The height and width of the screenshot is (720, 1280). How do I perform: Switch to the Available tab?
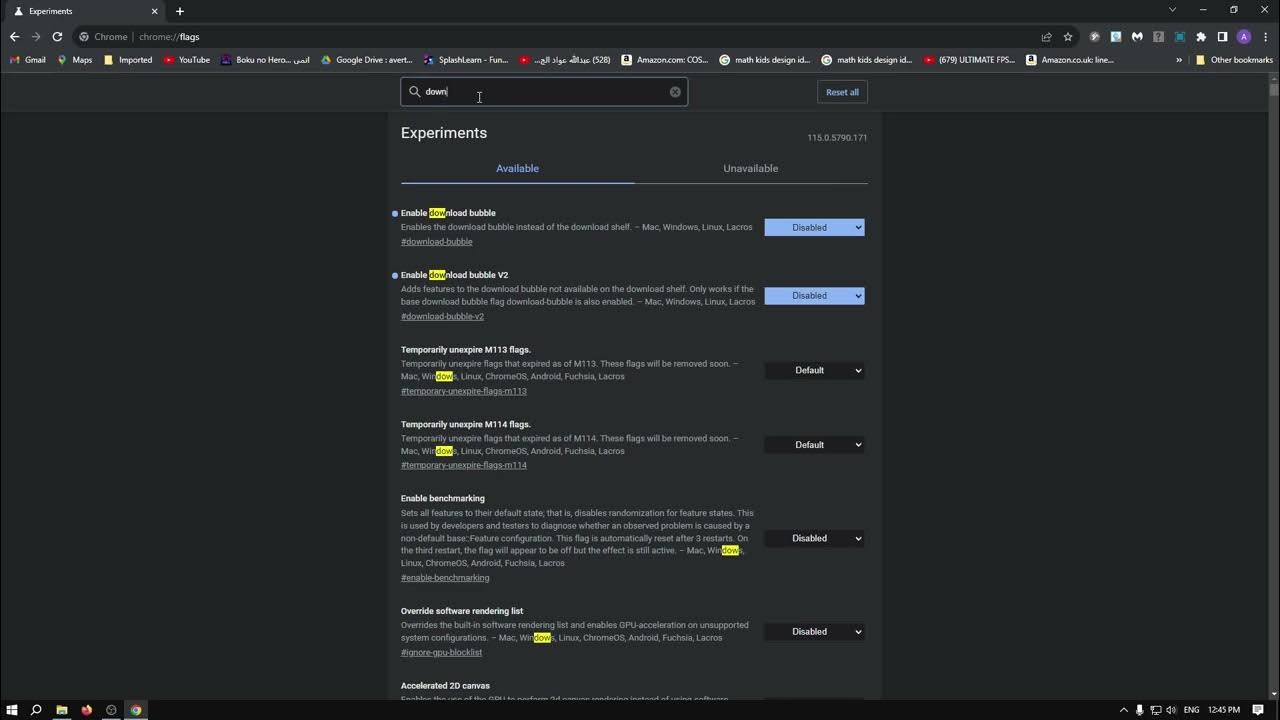click(x=517, y=169)
